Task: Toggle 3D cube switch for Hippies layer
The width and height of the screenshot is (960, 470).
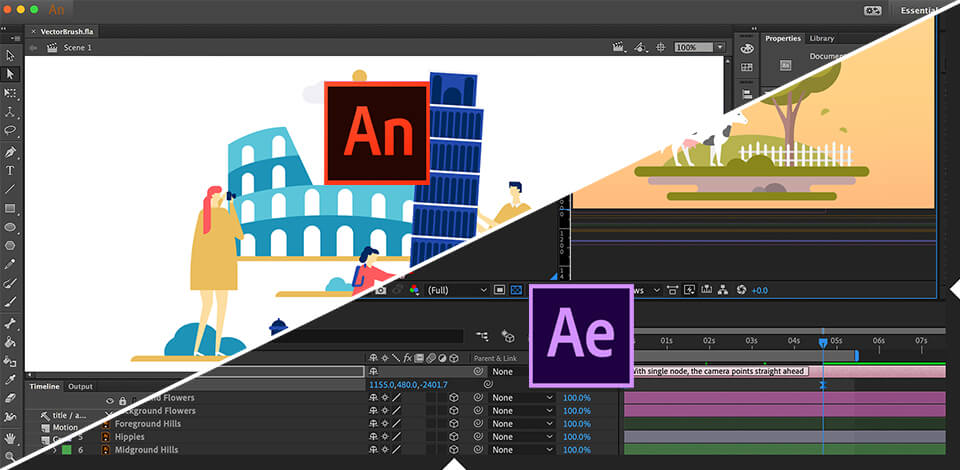Action: pos(454,436)
